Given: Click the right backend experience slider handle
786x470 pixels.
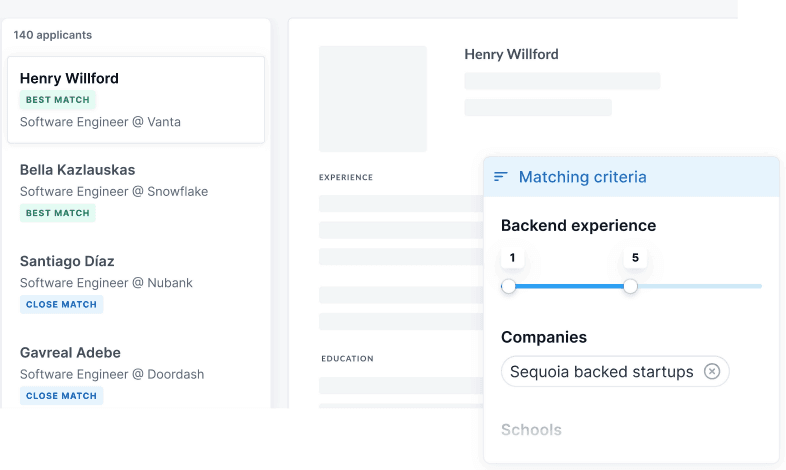Looking at the screenshot, I should [631, 286].
